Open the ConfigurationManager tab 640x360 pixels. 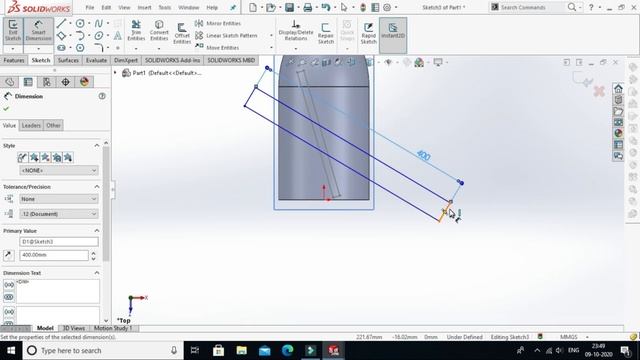click(x=47, y=82)
